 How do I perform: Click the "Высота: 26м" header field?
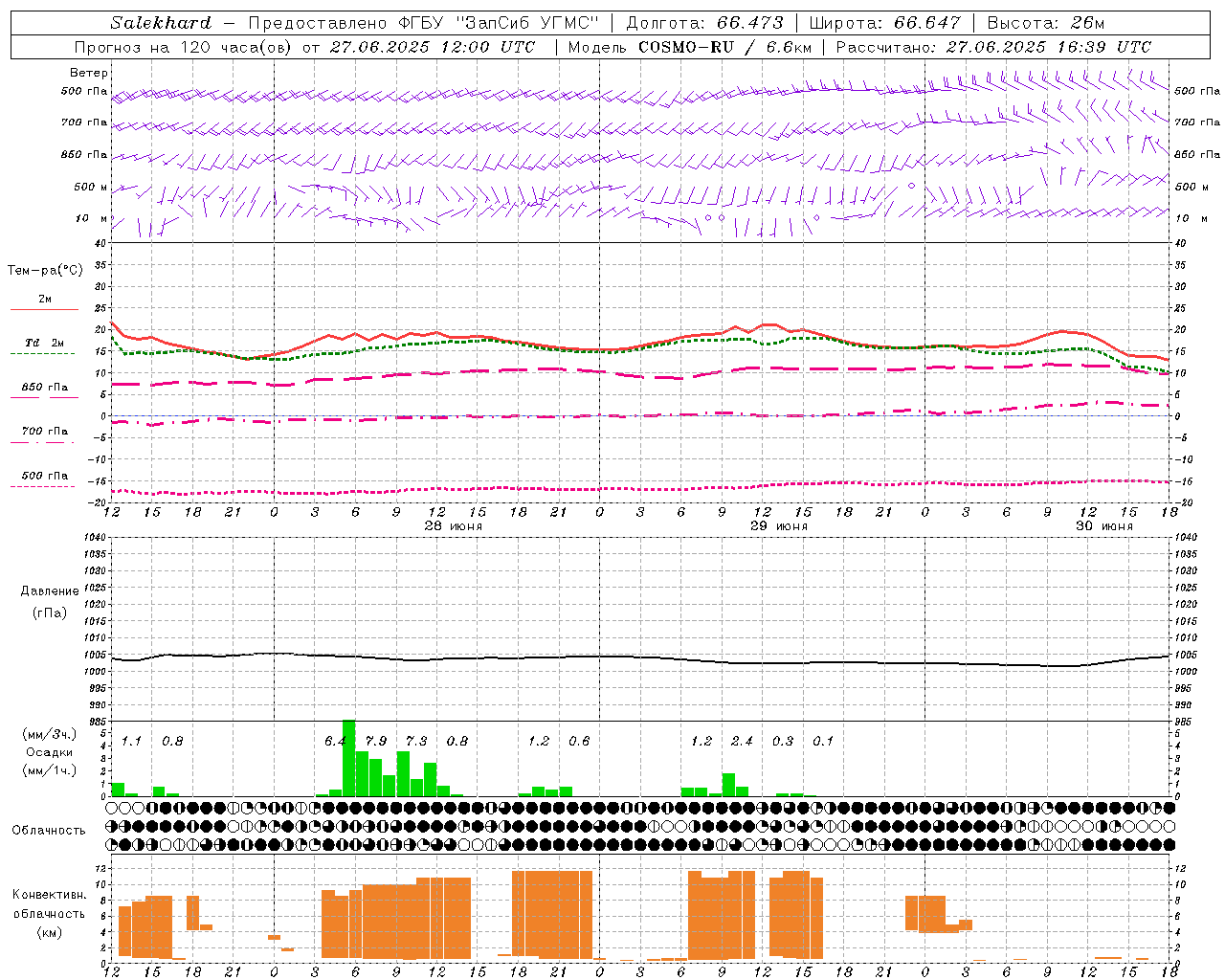[1045, 23]
